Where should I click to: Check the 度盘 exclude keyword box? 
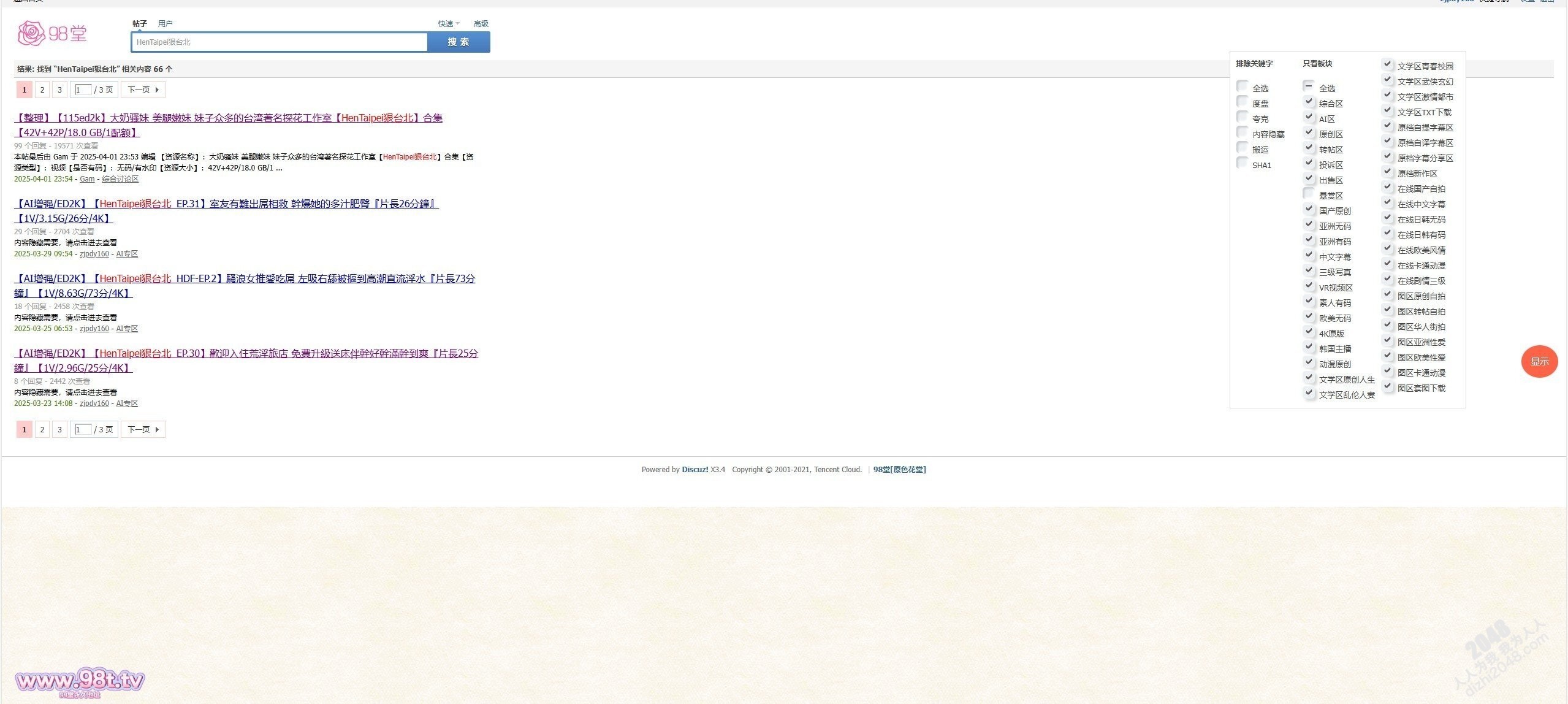1243,101
